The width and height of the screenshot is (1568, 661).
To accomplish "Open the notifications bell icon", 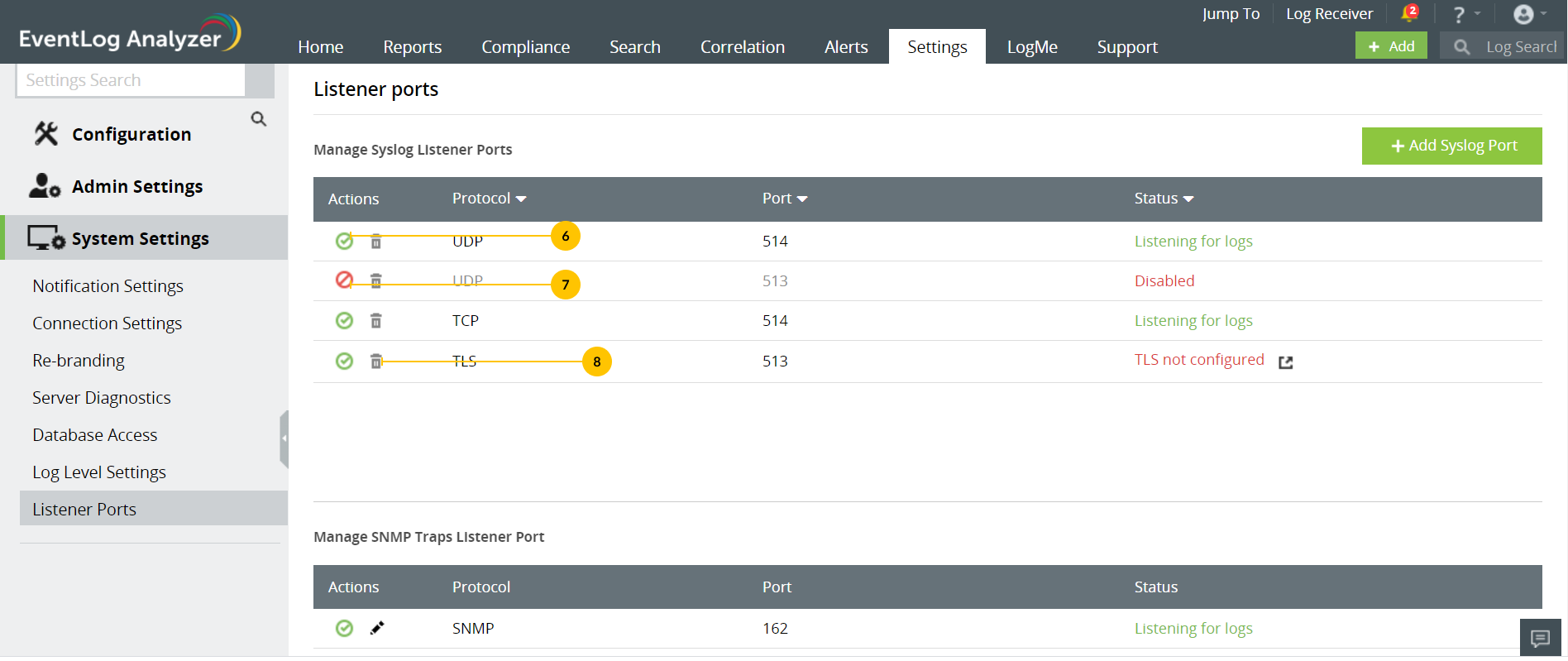I will 1408,14.
